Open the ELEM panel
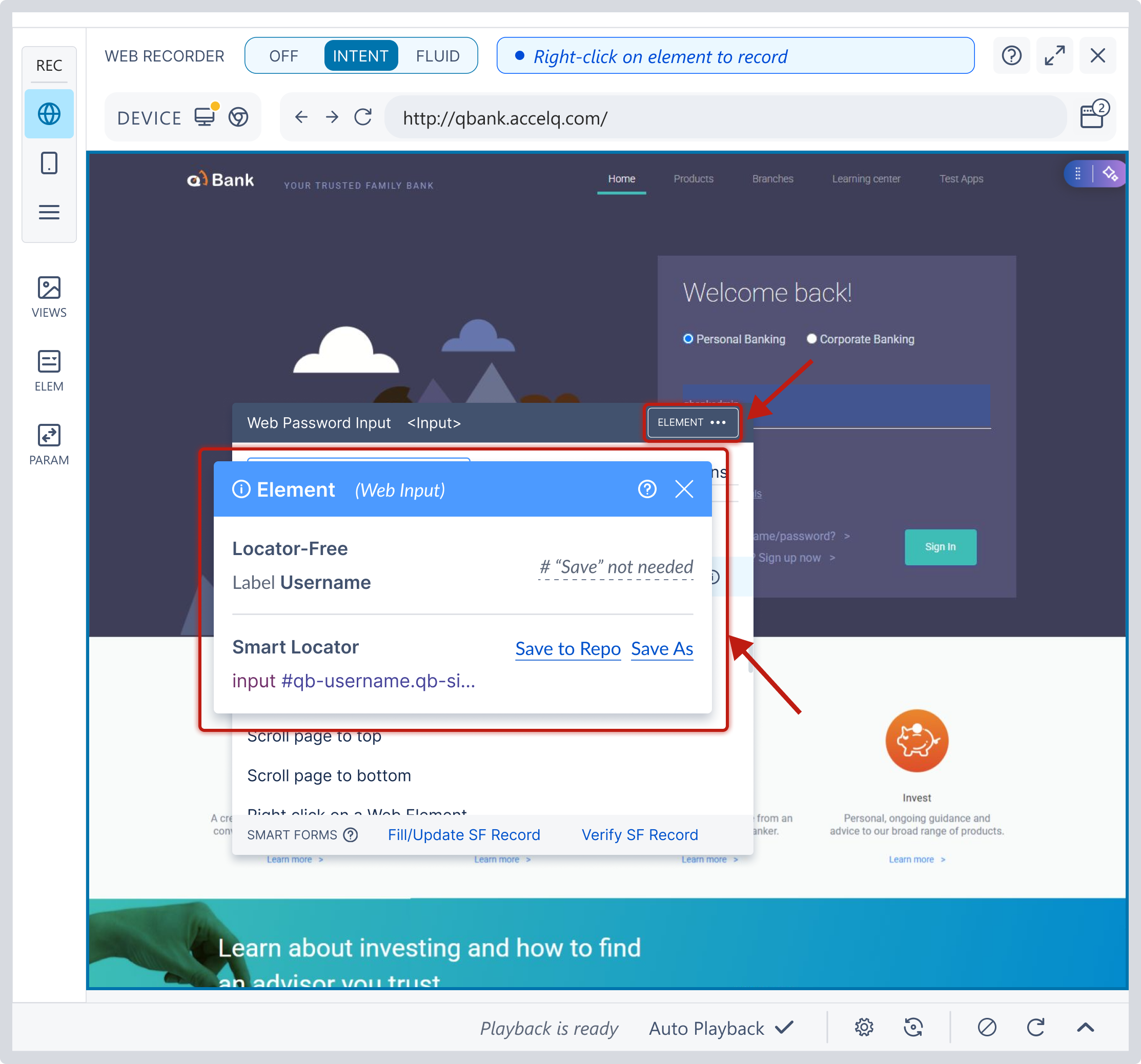The width and height of the screenshot is (1141, 1064). 49,371
